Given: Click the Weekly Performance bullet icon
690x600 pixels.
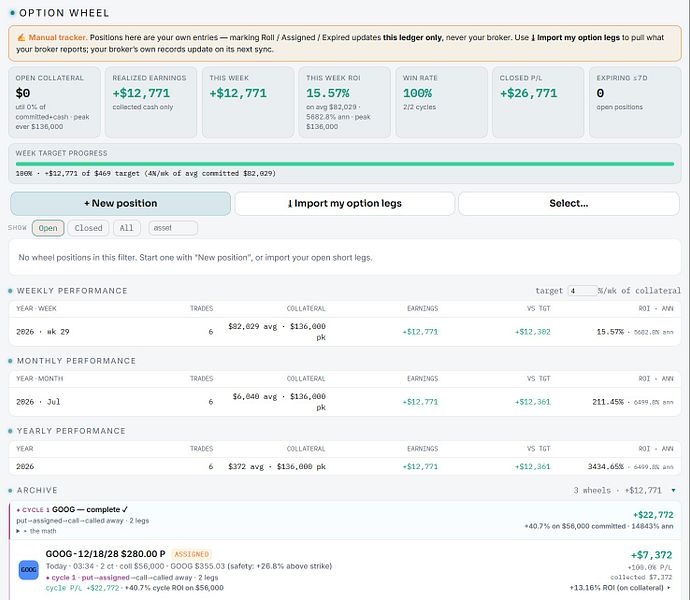Looking at the screenshot, I should (x=10, y=291).
